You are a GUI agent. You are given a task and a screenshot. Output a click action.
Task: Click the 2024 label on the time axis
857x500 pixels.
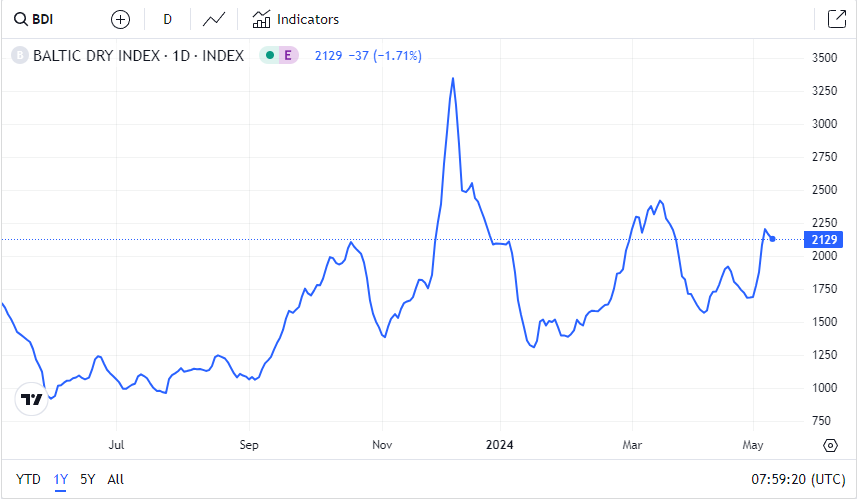pyautogui.click(x=498, y=444)
